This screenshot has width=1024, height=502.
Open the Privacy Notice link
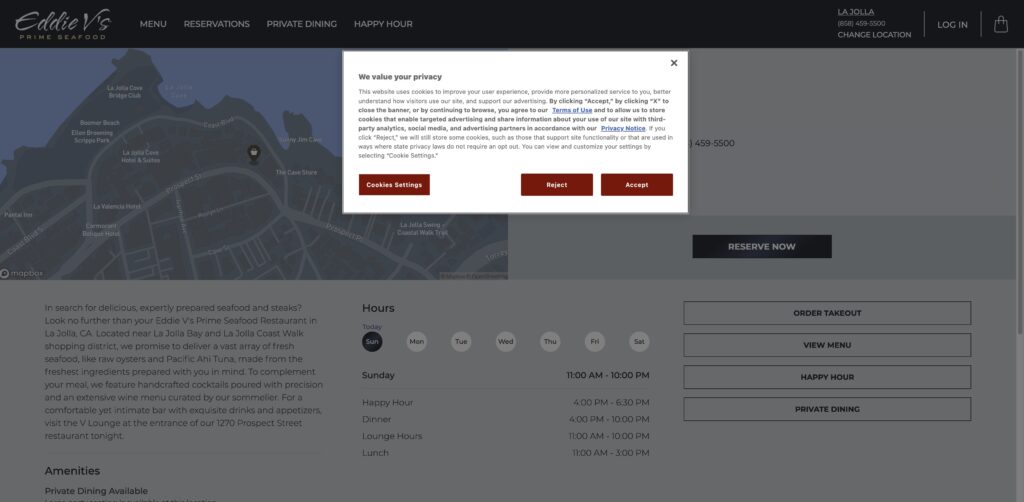pos(623,129)
